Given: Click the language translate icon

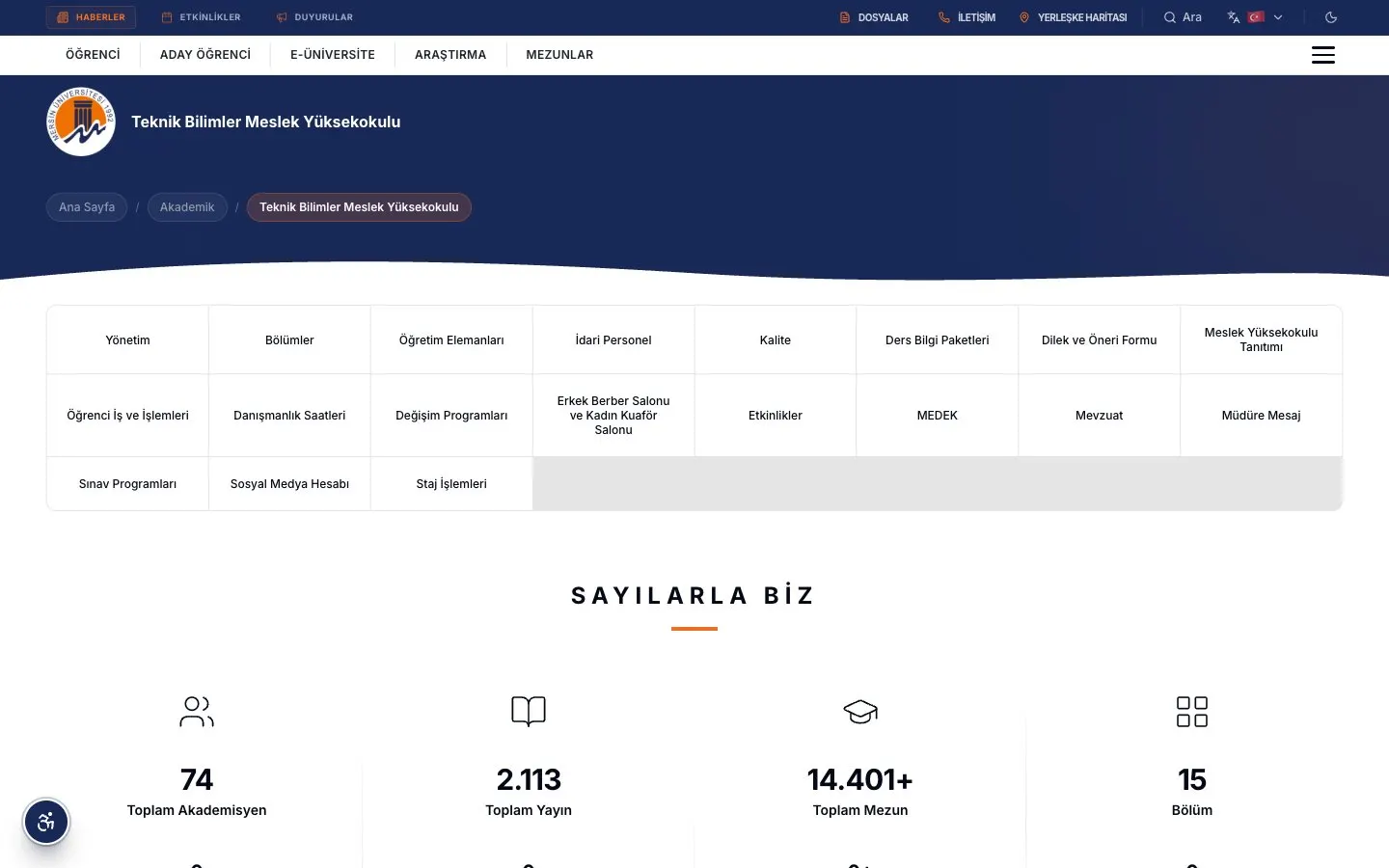Looking at the screenshot, I should pyautogui.click(x=1233, y=17).
